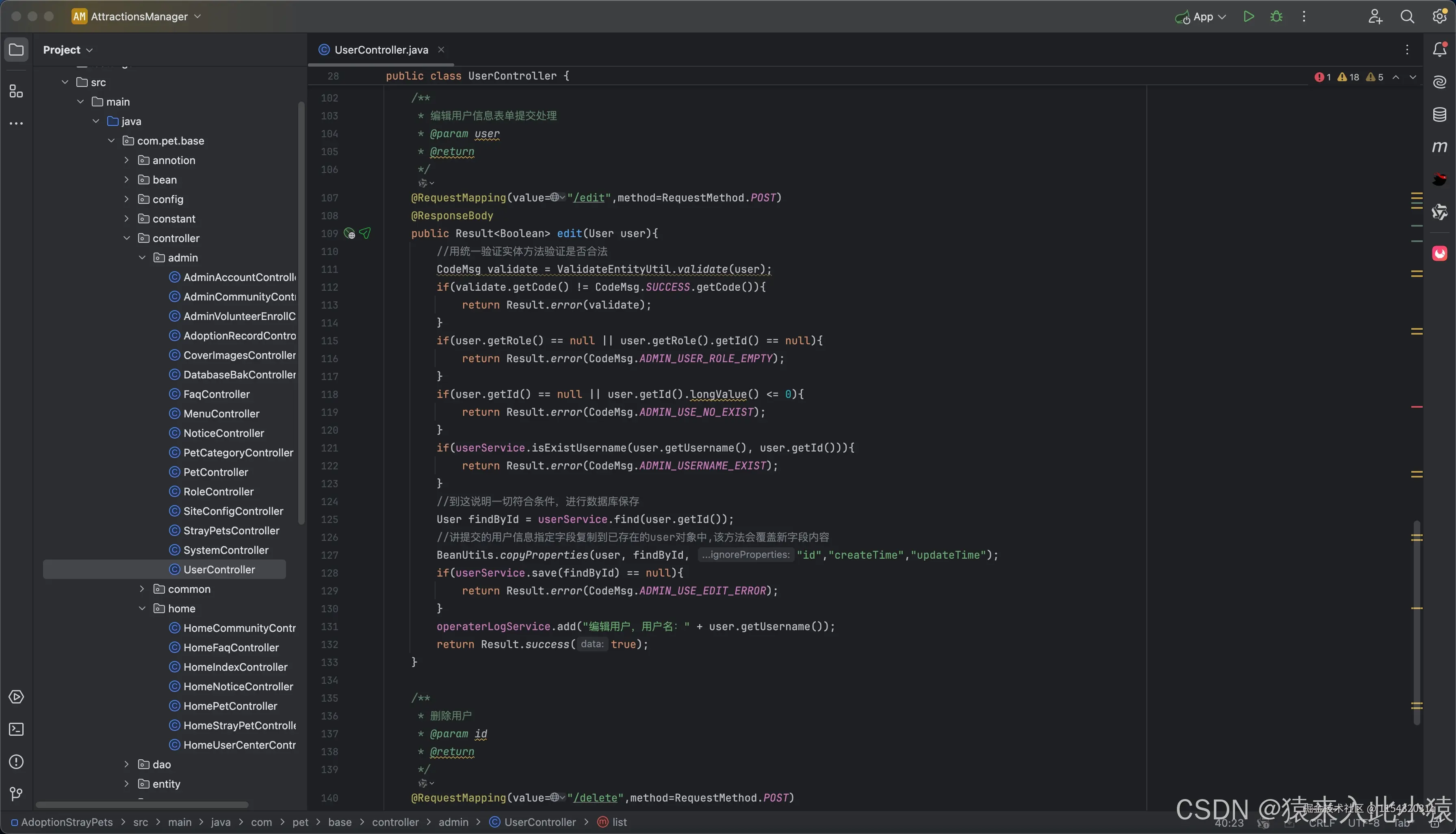Follow the "/delete" URL mapping link
Screen dimensions: 1456x834
[595, 797]
